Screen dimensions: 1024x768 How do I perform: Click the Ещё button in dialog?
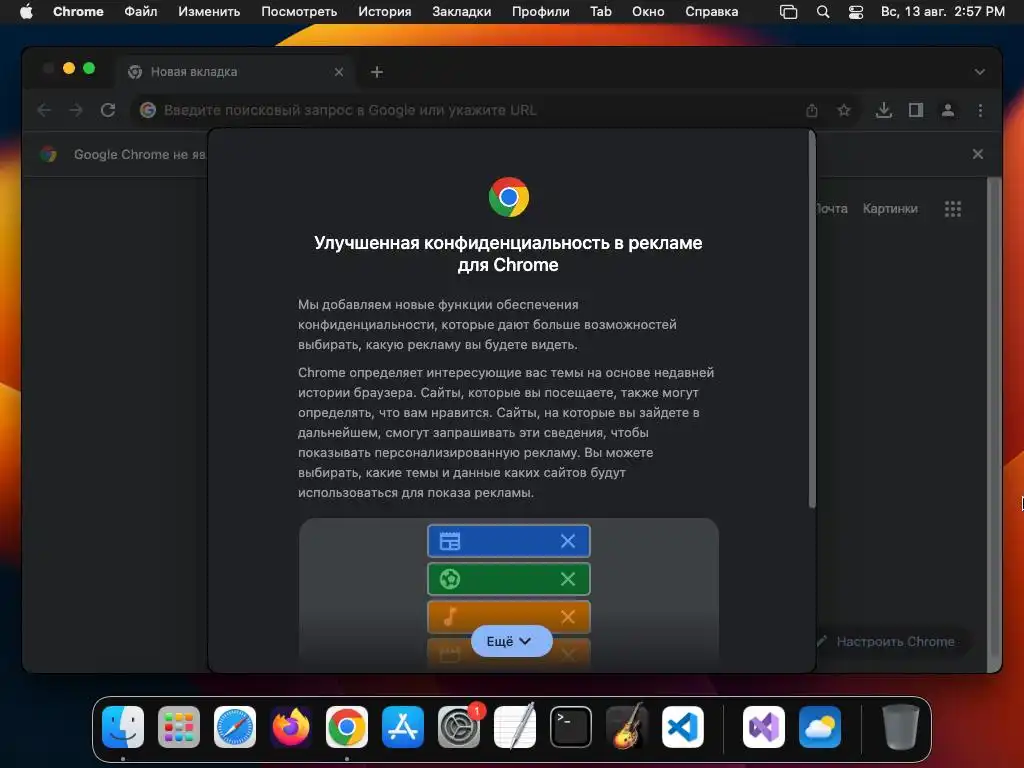pos(511,641)
